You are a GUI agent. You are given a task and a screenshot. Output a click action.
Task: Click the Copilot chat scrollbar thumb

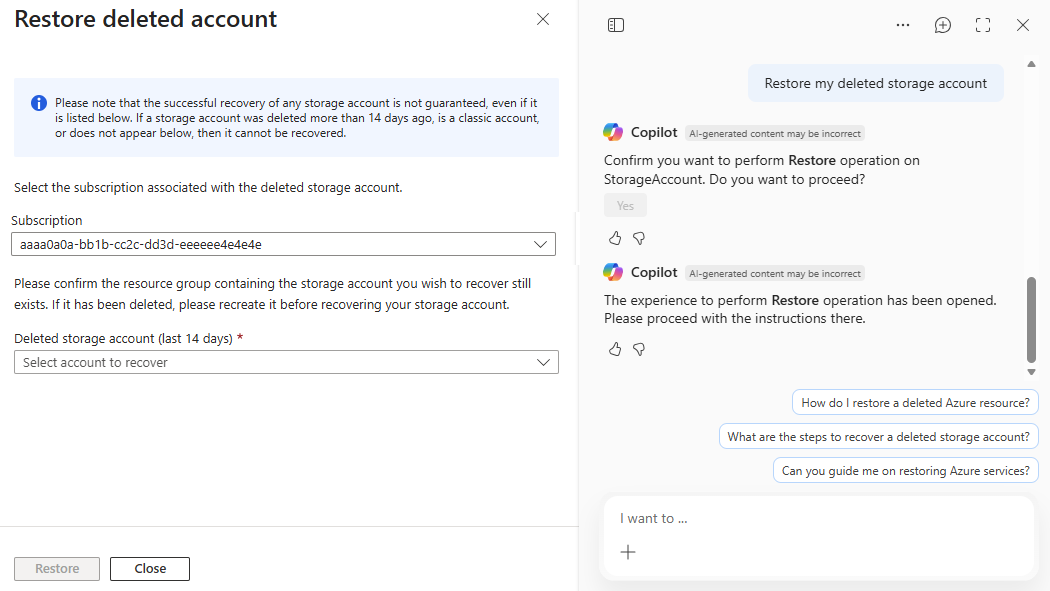coord(1031,320)
